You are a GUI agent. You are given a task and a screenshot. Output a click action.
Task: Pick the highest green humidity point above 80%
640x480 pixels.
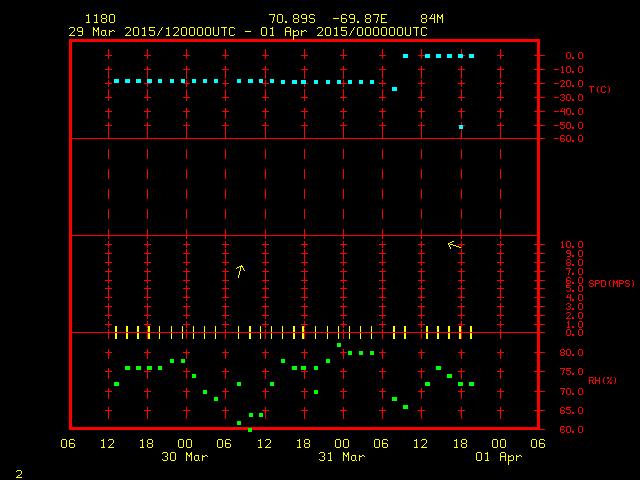click(x=339, y=345)
